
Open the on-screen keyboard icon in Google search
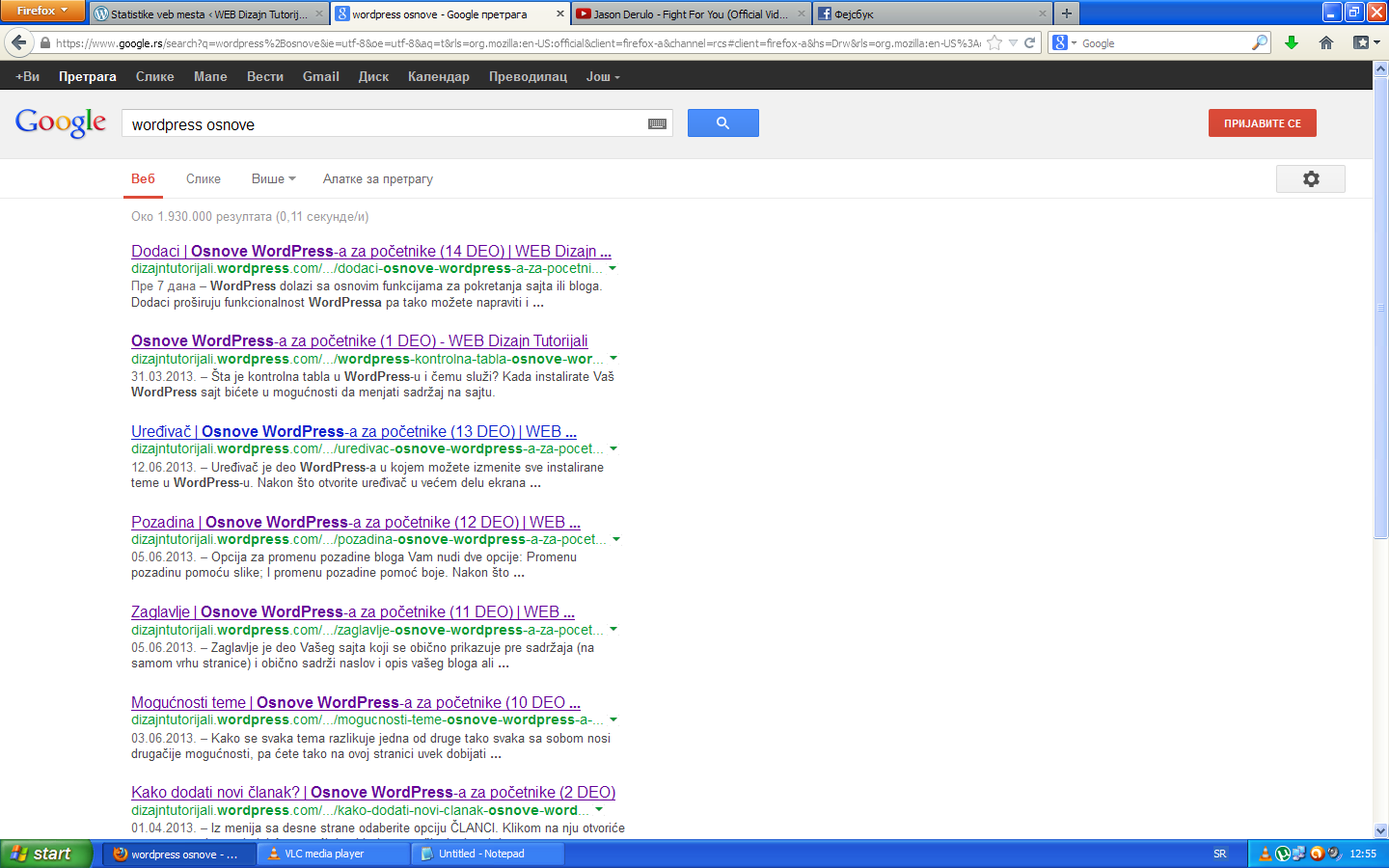pyautogui.click(x=657, y=123)
